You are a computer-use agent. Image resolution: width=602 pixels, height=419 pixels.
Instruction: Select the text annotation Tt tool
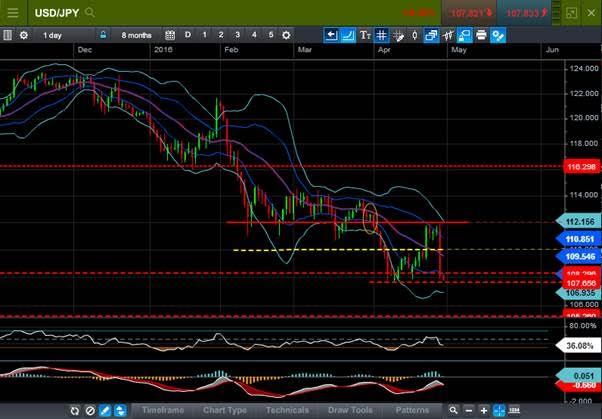click(365, 35)
